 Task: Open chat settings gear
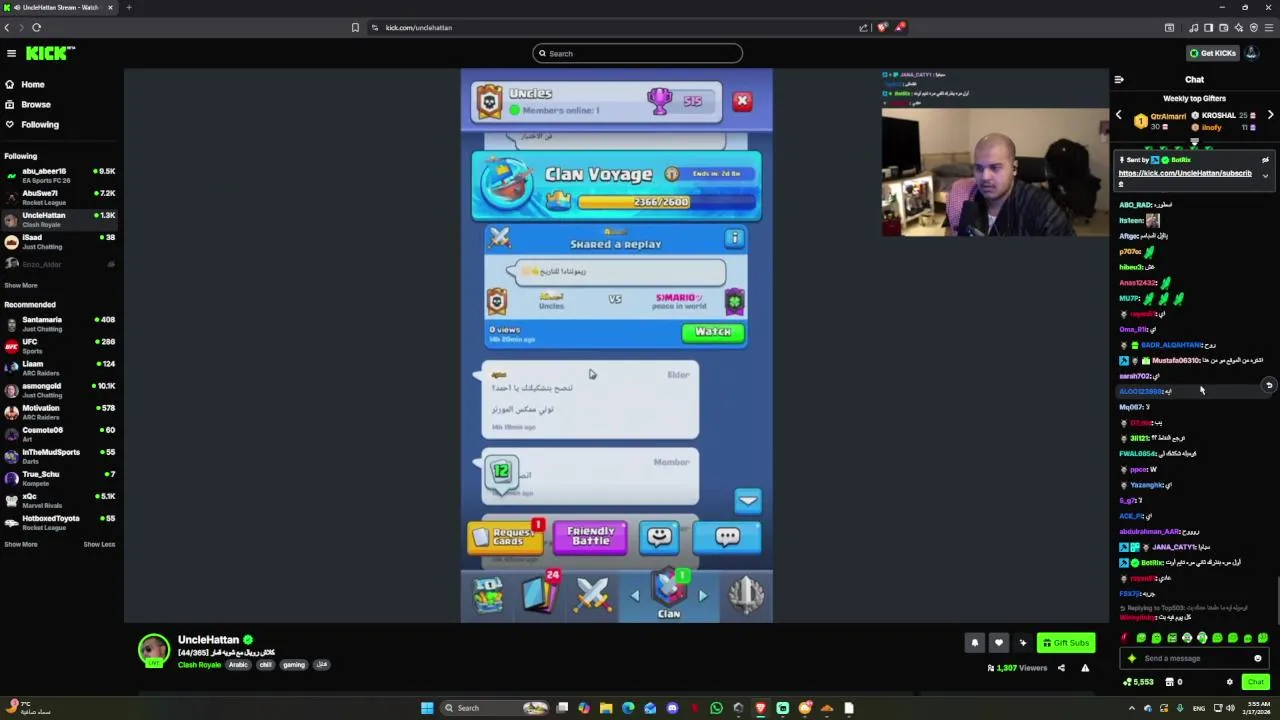pyautogui.click(x=1230, y=682)
